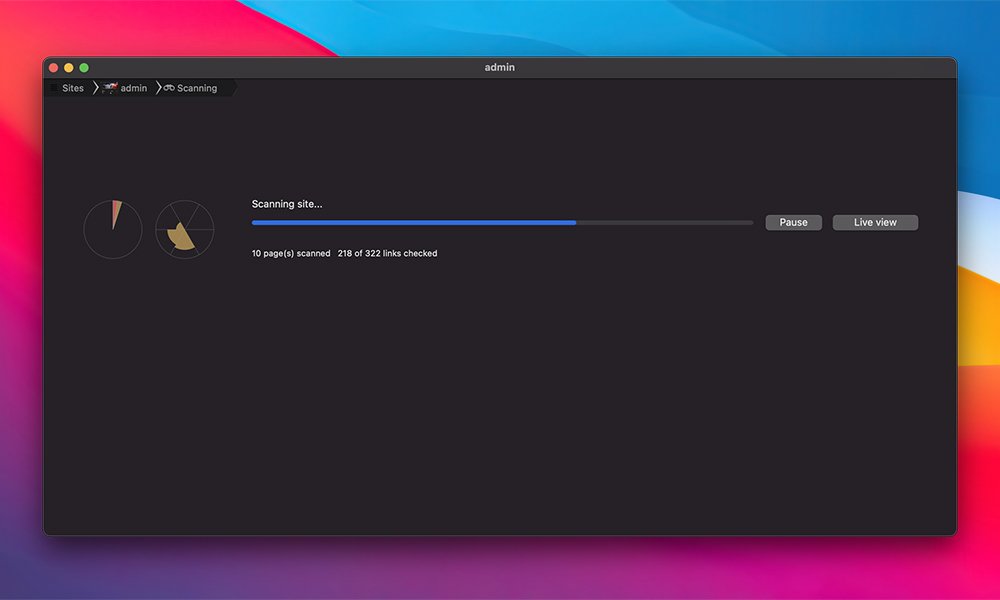The image size is (1000, 600).
Task: Open the admin breadcrumb label
Action: [x=134, y=88]
